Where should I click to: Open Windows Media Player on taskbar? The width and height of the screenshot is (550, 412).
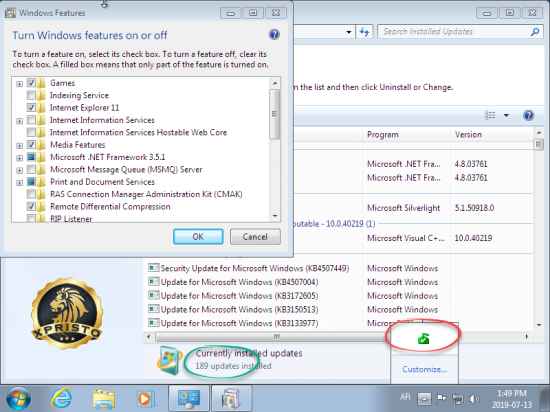[x=146, y=399]
